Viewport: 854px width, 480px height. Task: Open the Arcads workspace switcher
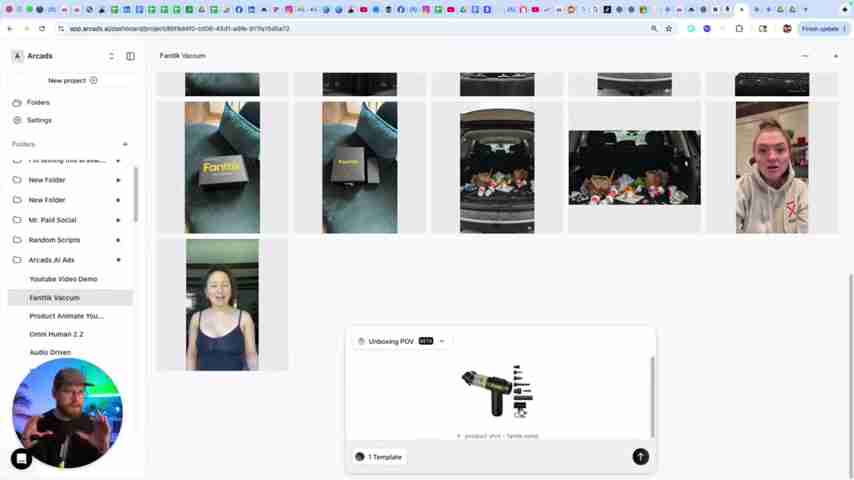pos(65,56)
